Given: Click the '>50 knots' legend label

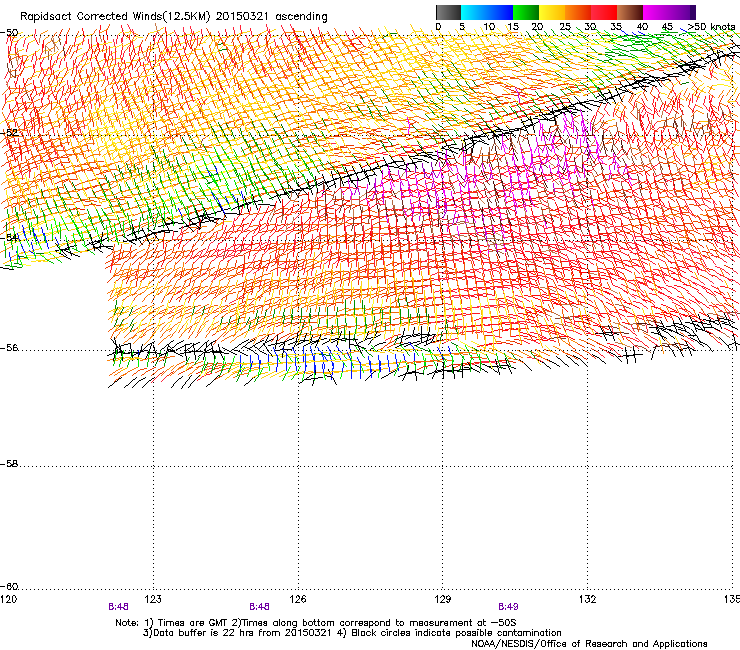Looking at the screenshot, I should [x=711, y=27].
